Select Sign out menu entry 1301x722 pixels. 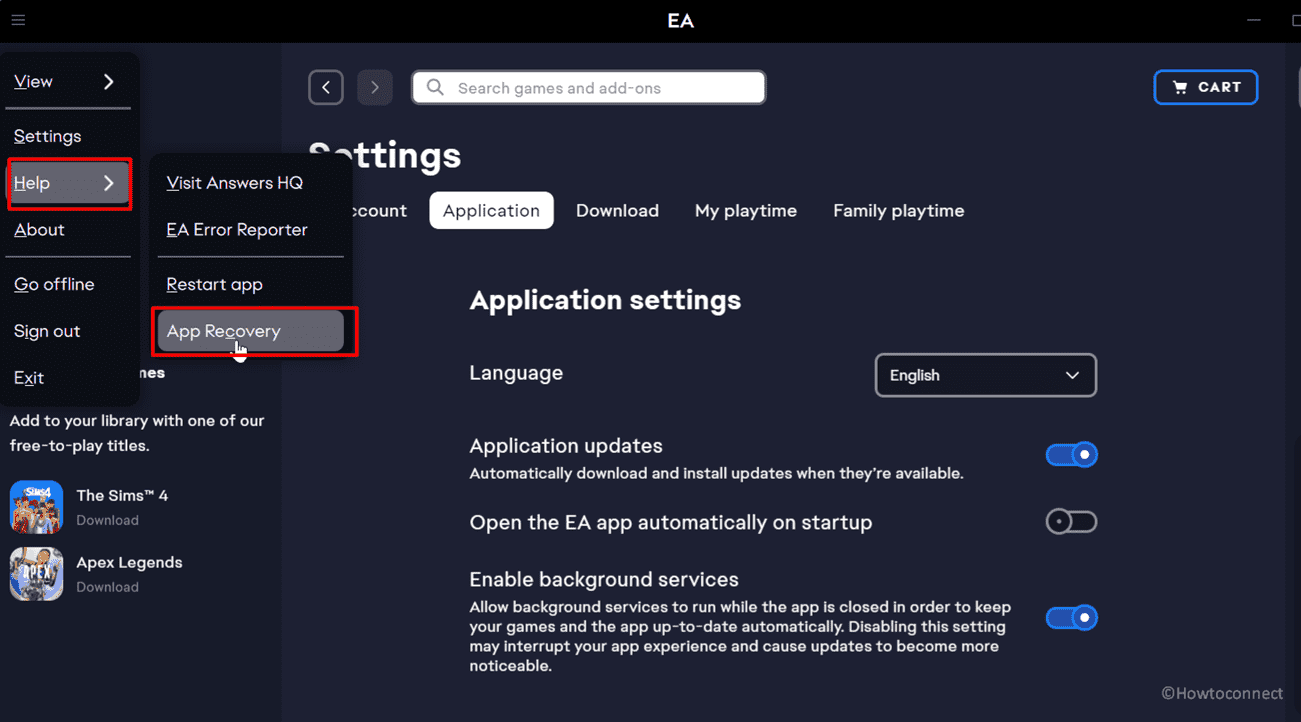click(47, 331)
